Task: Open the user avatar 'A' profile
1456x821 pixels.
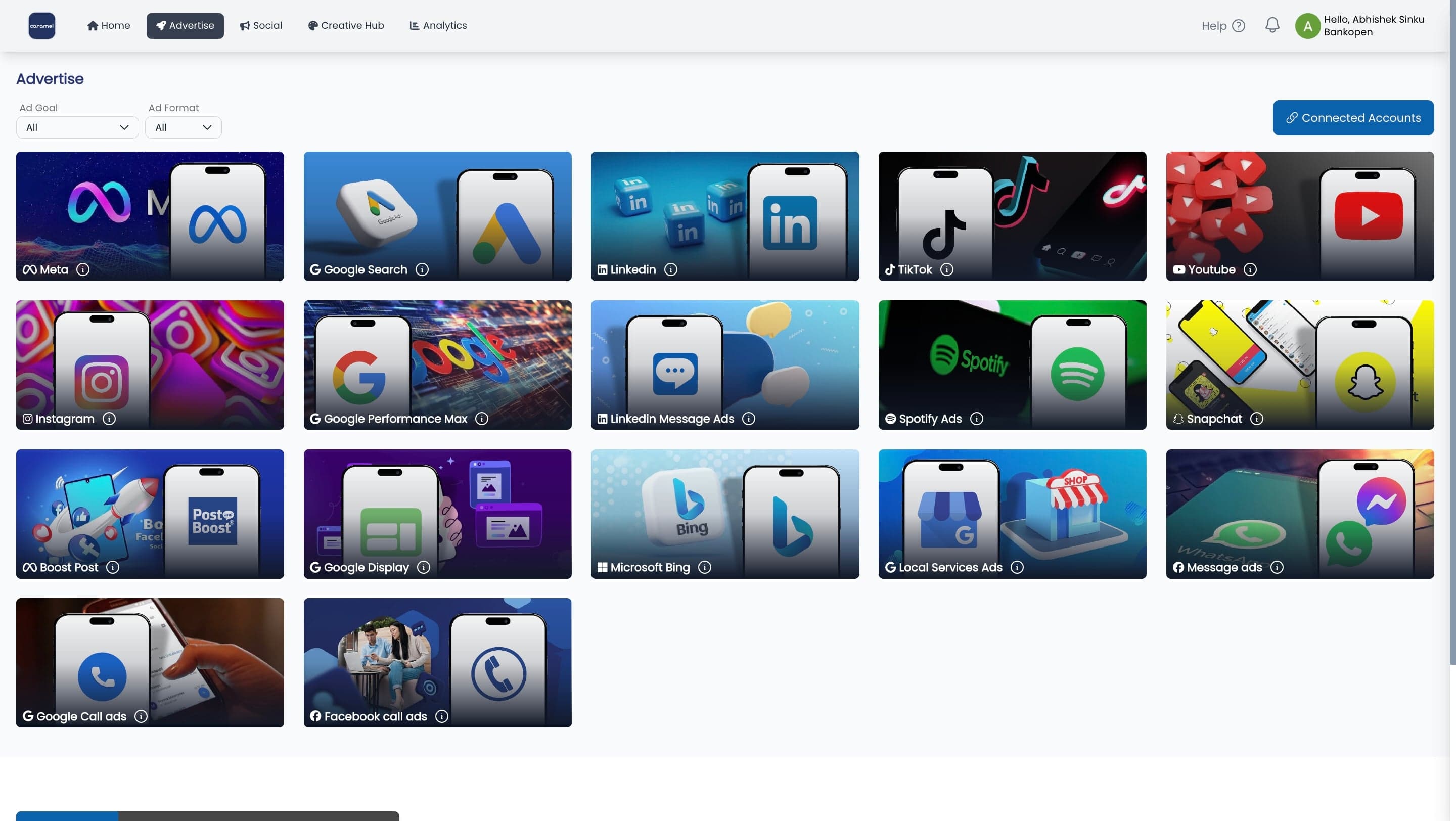Action: (x=1307, y=26)
